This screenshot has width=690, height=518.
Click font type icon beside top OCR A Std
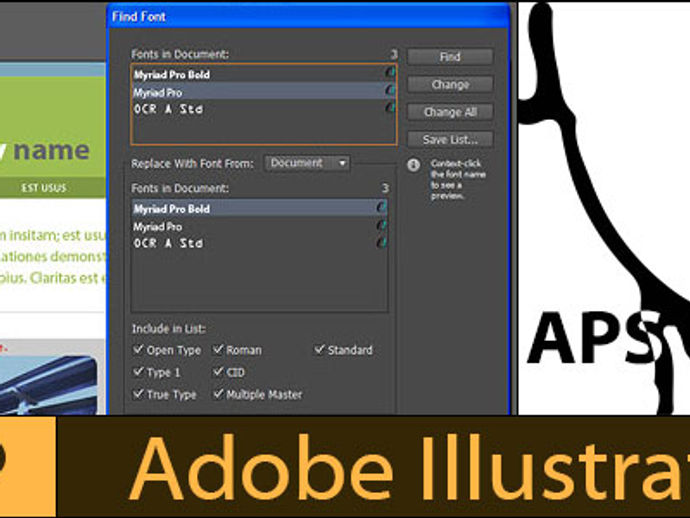coord(389,107)
